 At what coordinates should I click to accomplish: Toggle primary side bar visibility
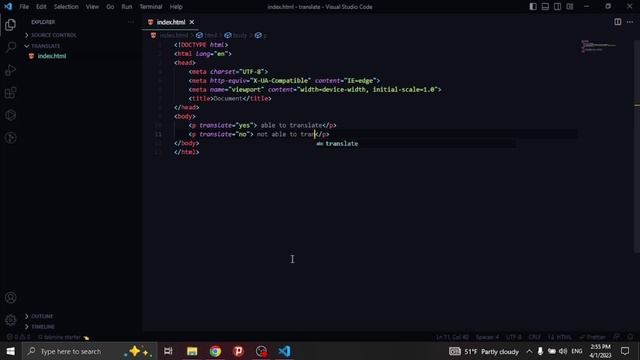[x=533, y=7]
